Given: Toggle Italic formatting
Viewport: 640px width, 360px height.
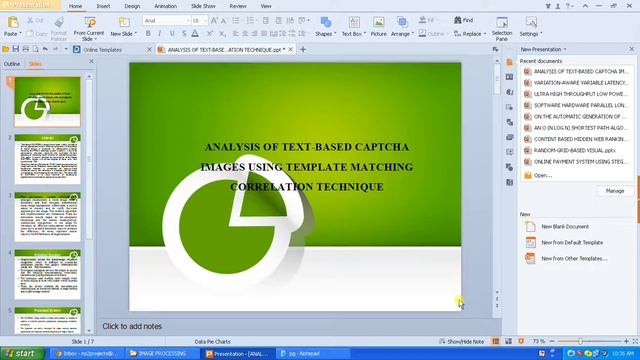Looking at the screenshot, I should 160,33.
